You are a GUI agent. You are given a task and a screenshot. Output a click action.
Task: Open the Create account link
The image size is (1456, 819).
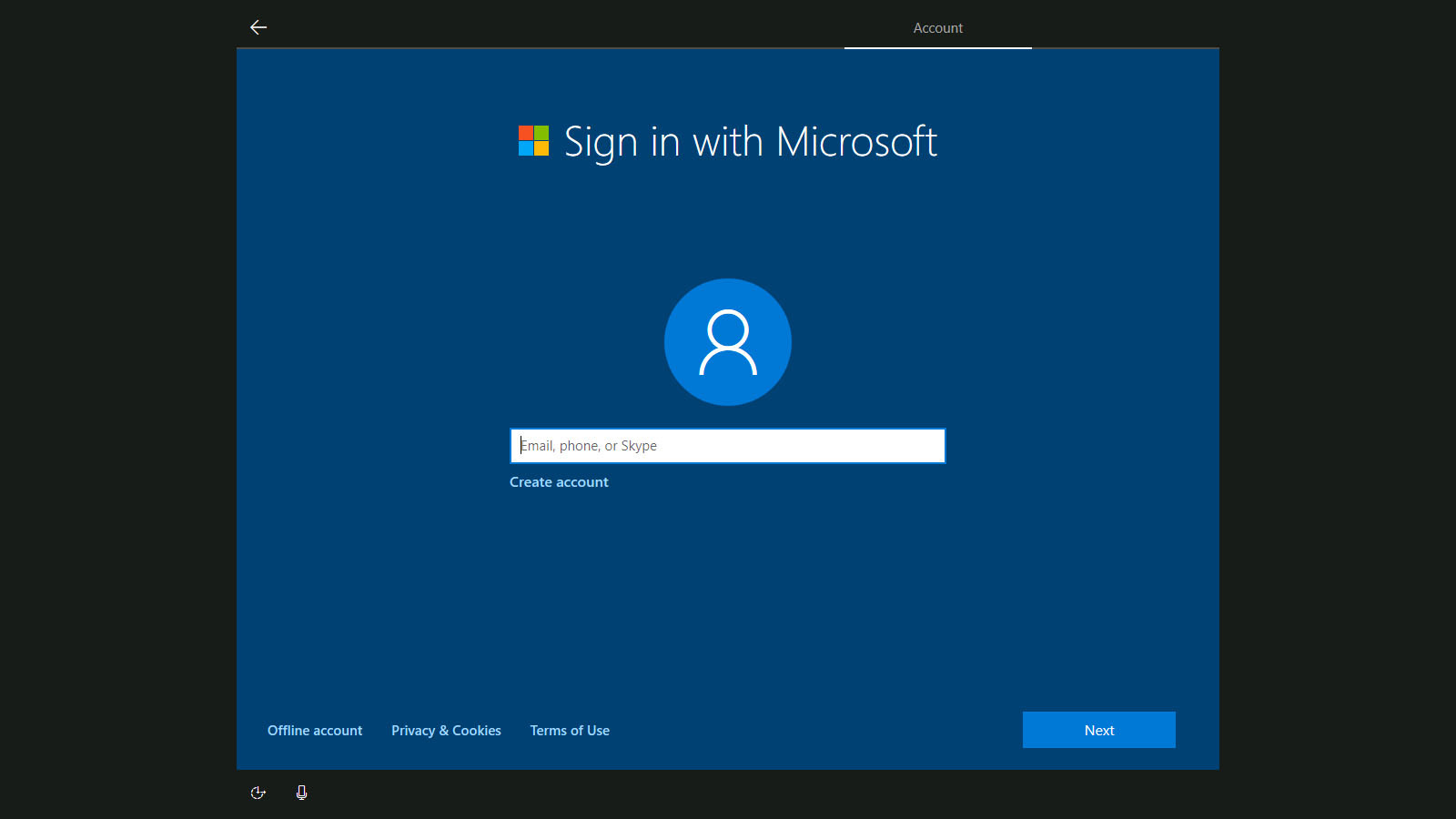pos(559,482)
